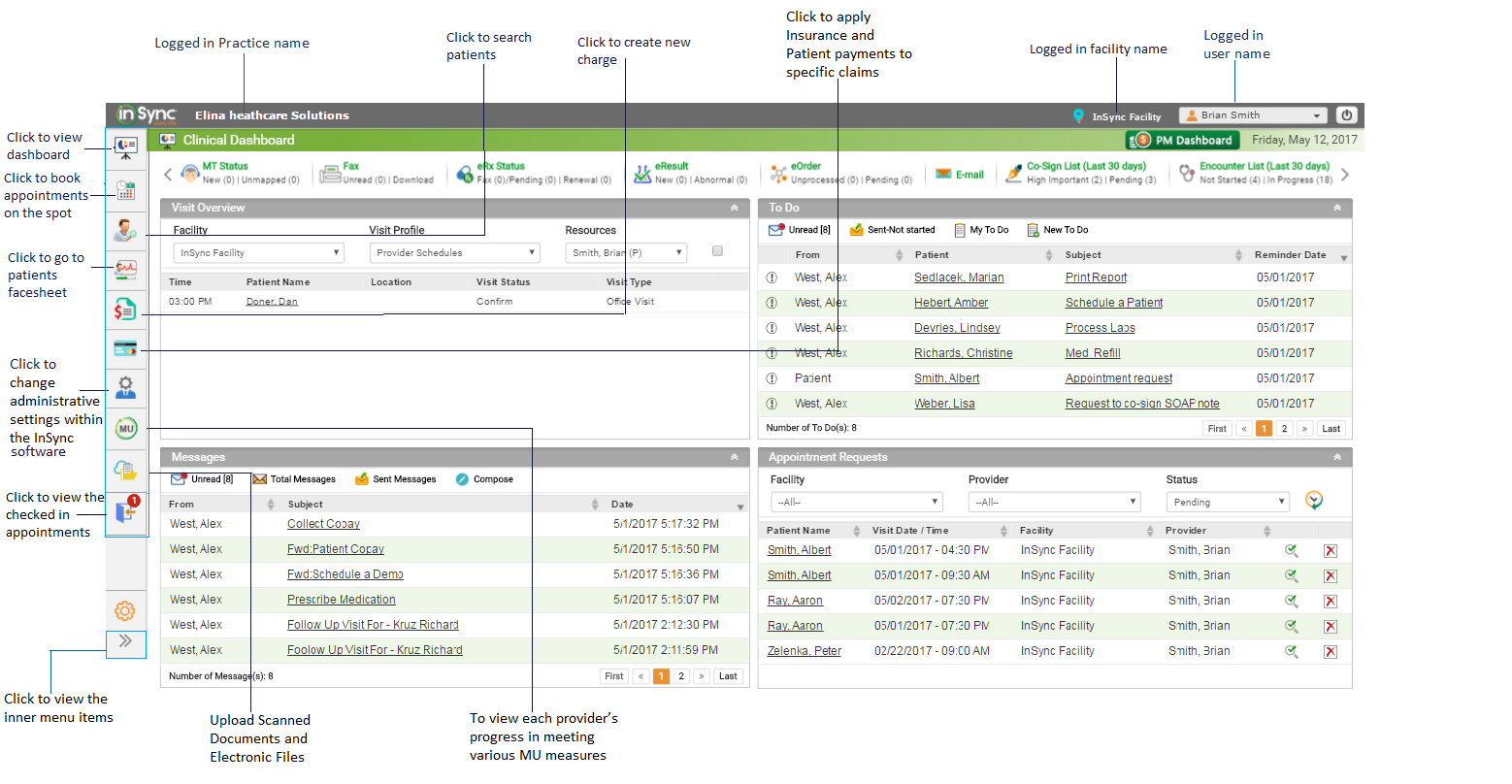Collapse the To Do panel
This screenshot has width=1512, height=784.
pos(1337,208)
